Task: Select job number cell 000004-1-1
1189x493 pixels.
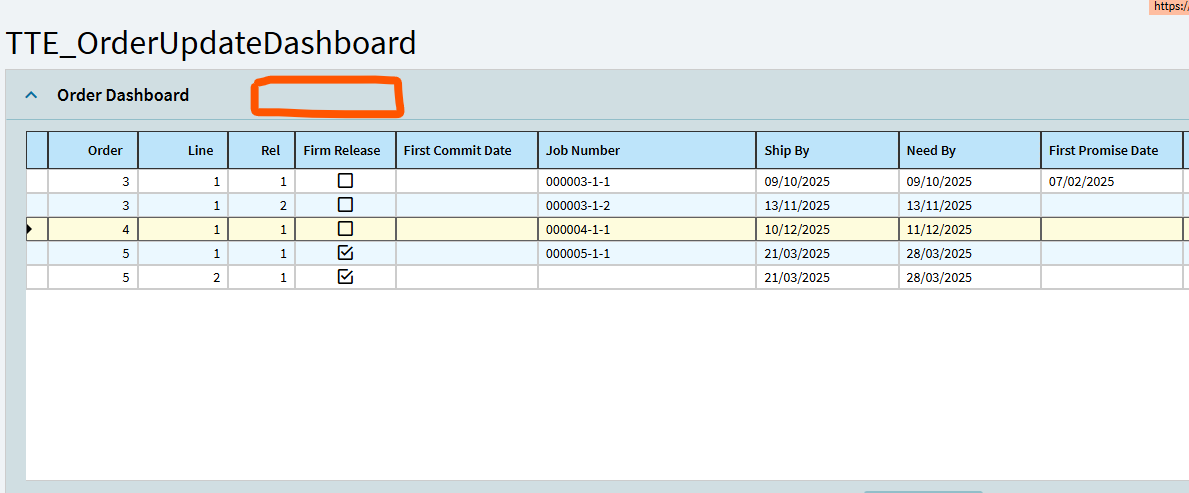Action: tap(647, 230)
